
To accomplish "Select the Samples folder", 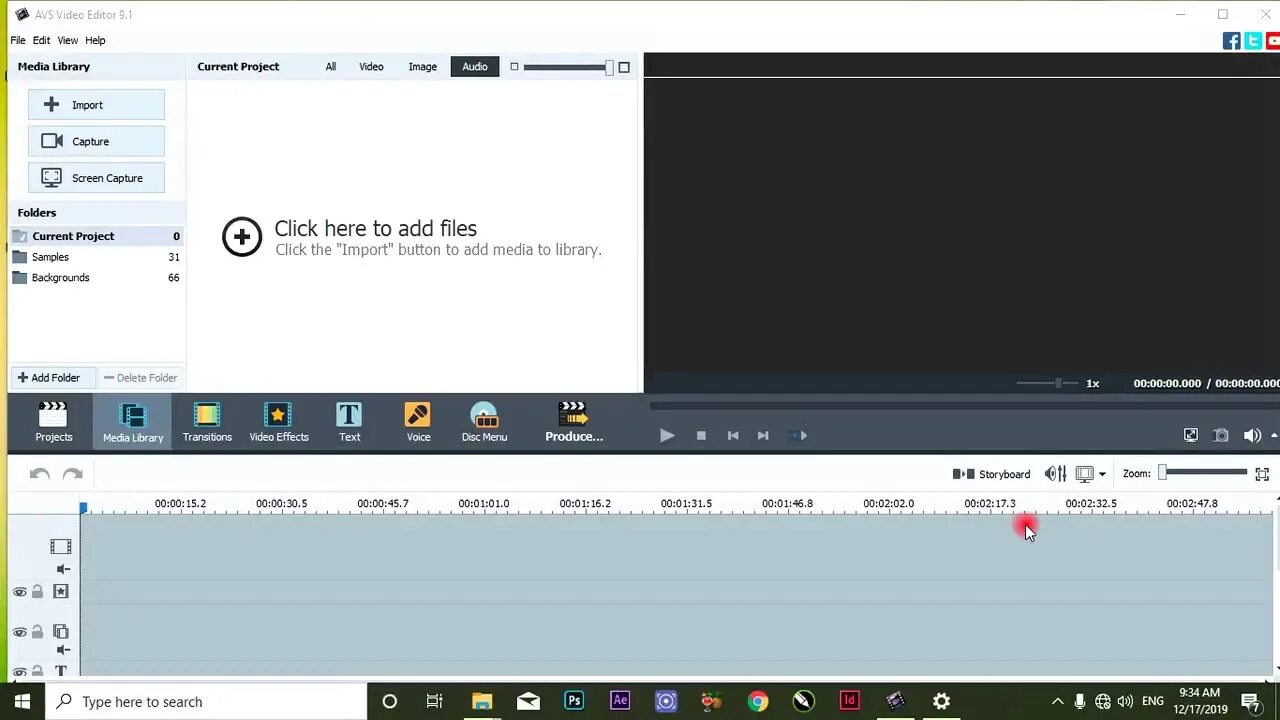I will pos(96,257).
